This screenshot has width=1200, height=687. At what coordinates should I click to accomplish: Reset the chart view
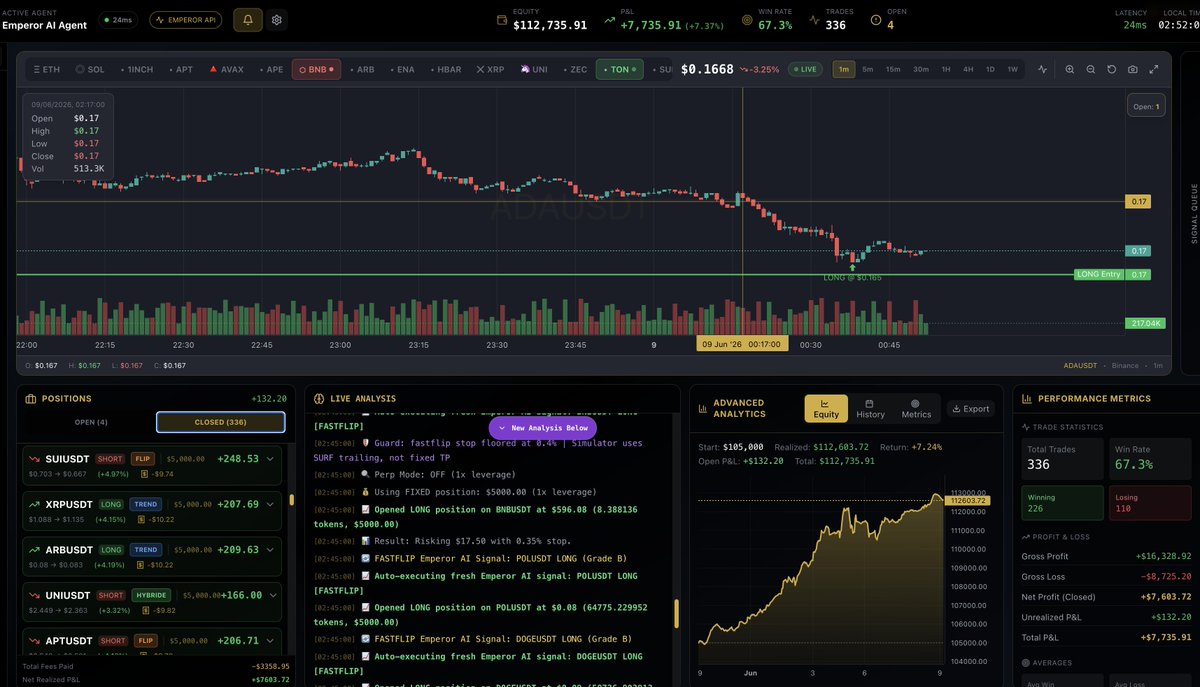click(1111, 69)
